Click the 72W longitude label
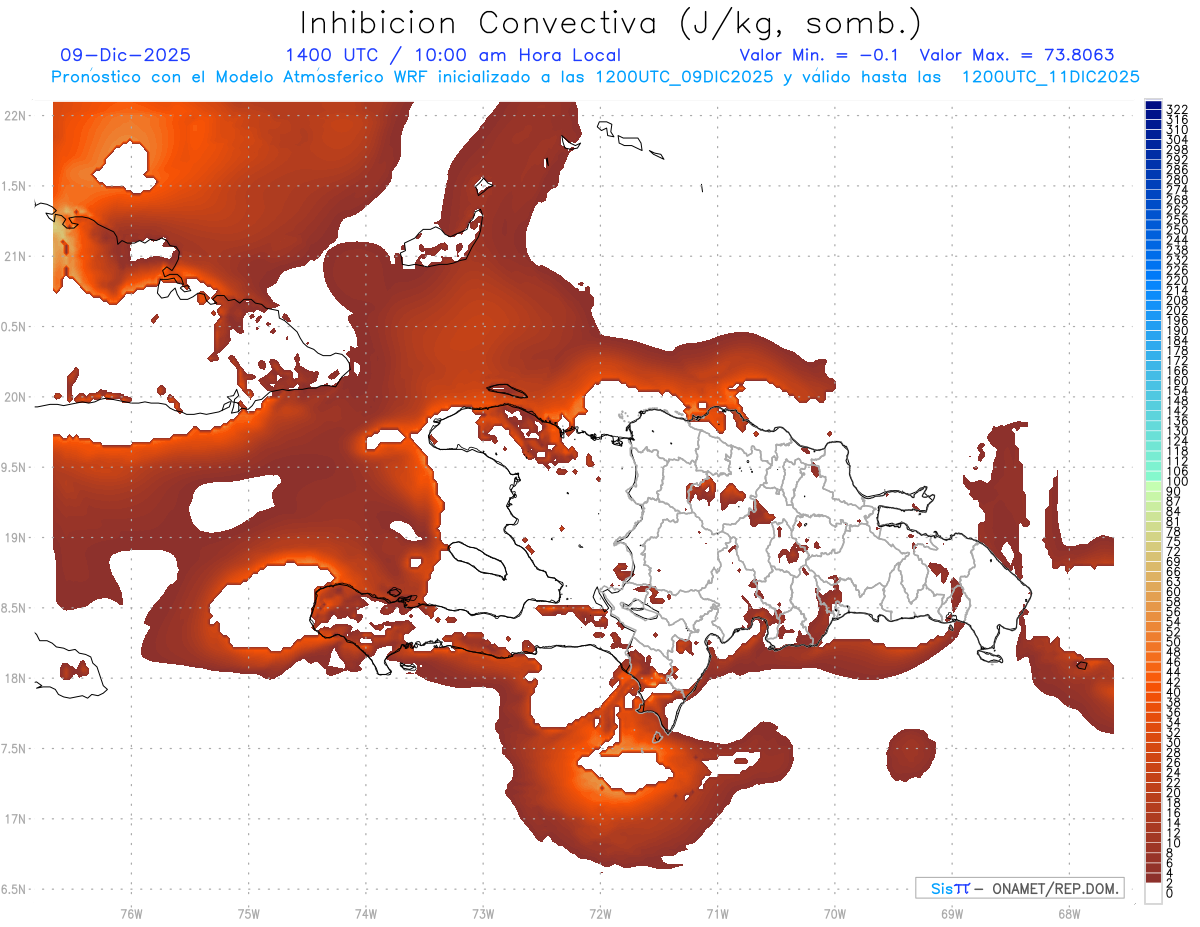Screen dimensions: 1200x927 [600, 913]
